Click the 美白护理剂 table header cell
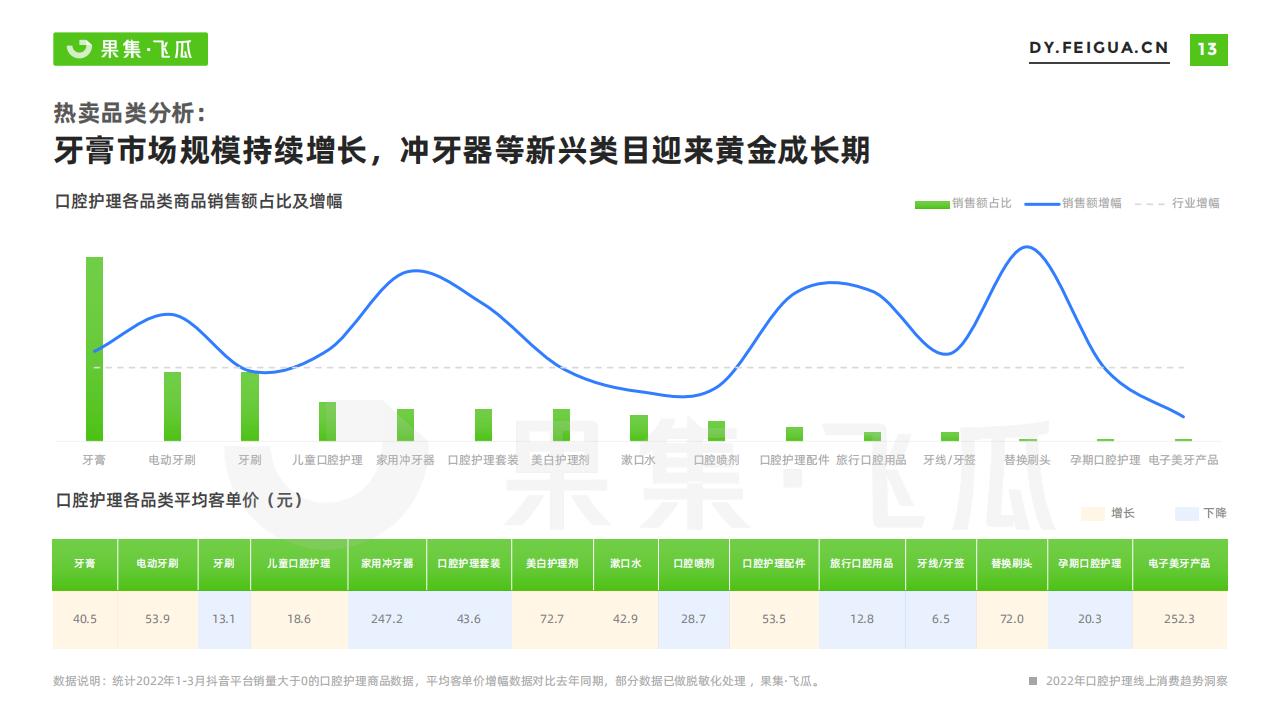 point(552,564)
